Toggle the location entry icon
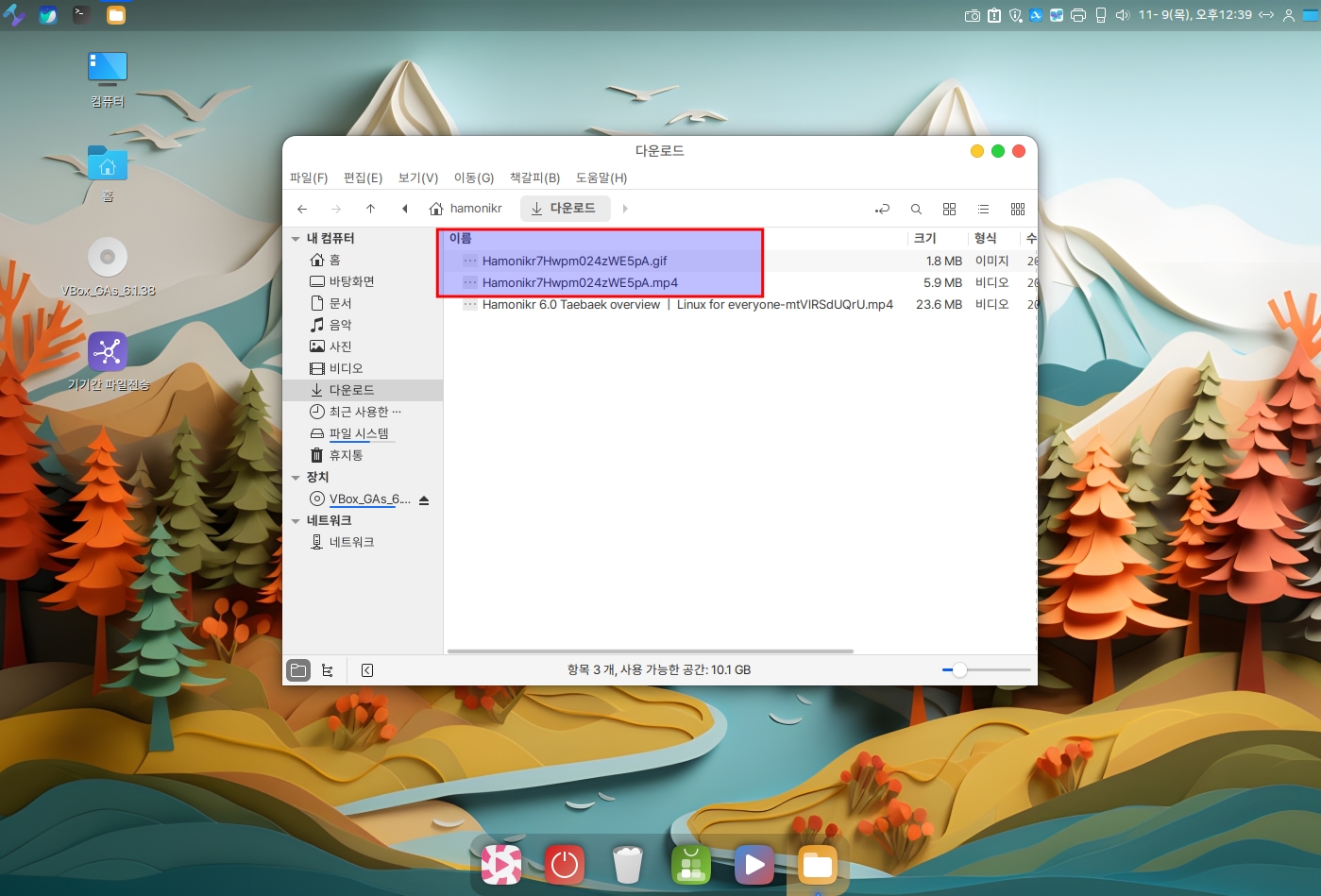This screenshot has height=896, width=1321. point(882,209)
